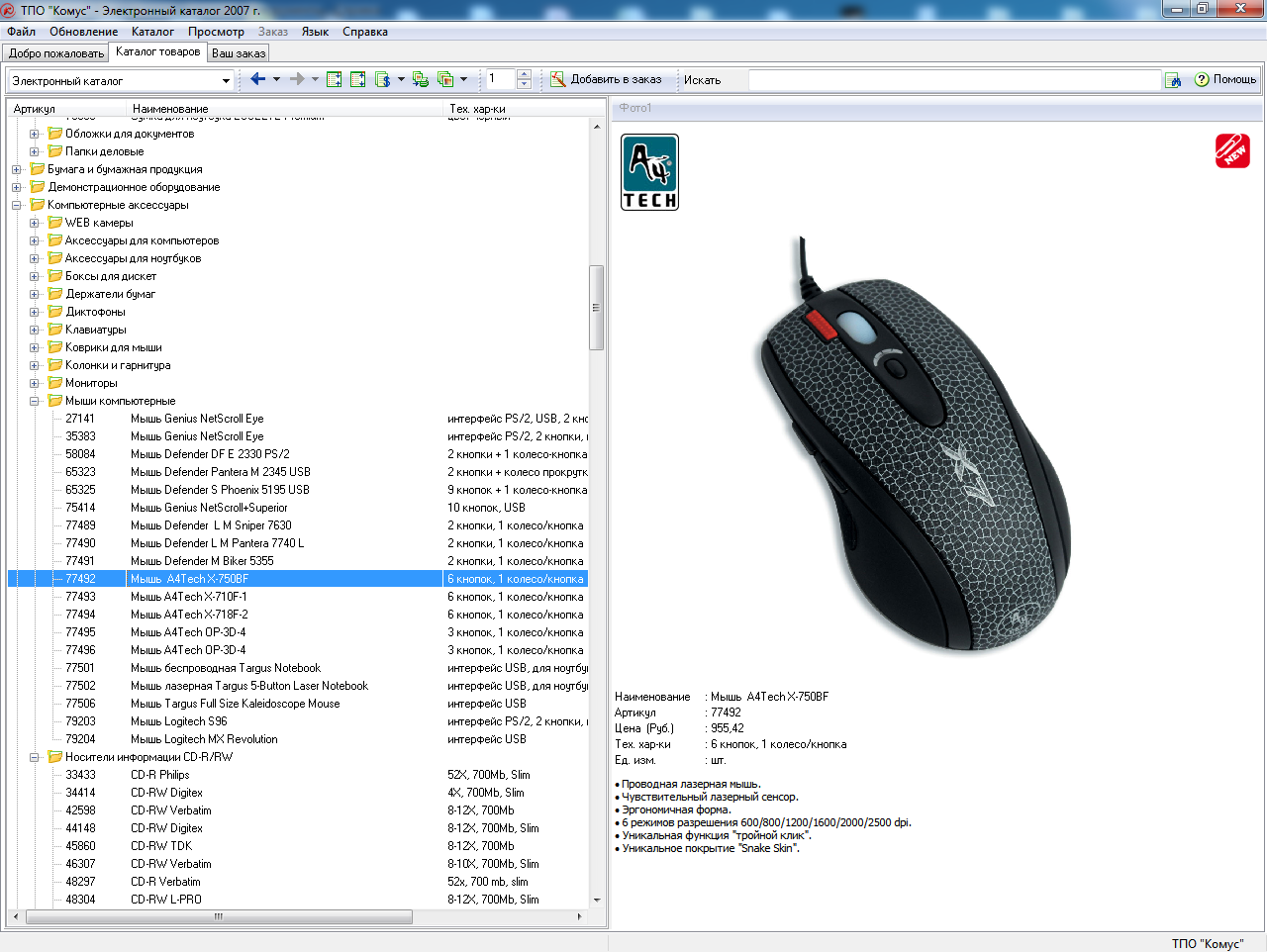1267x952 pixels.
Task: Open the stacked photos icon dropdown arrow
Action: 463,79
